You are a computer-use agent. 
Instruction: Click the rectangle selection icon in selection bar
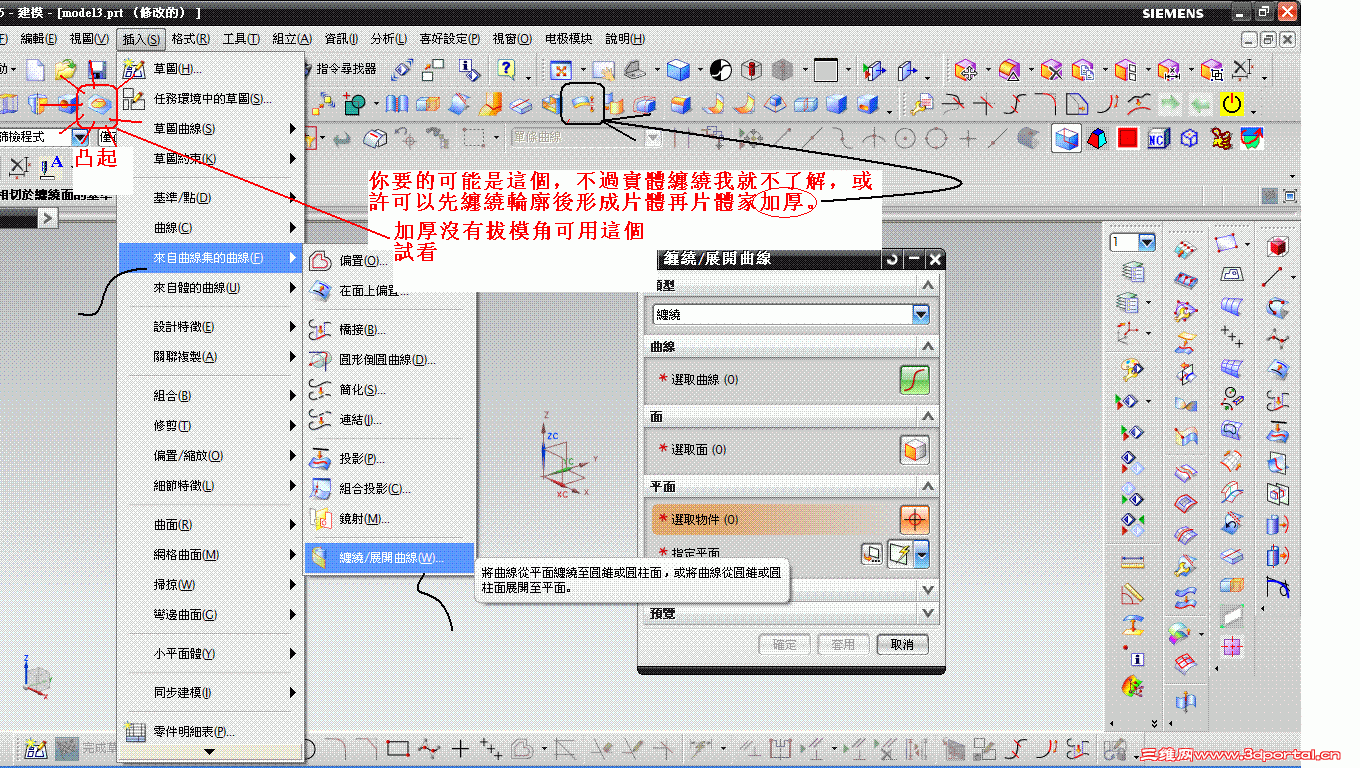pos(476,138)
